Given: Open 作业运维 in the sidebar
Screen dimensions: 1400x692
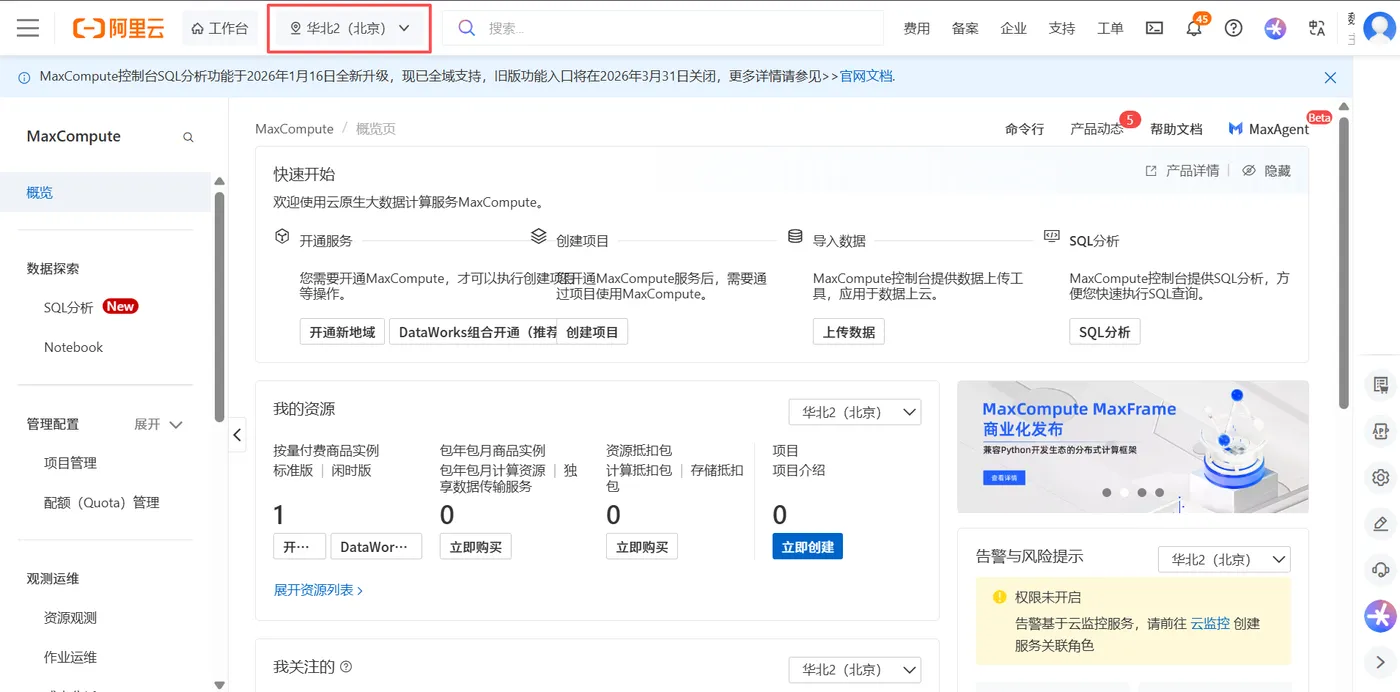Looking at the screenshot, I should pos(70,657).
